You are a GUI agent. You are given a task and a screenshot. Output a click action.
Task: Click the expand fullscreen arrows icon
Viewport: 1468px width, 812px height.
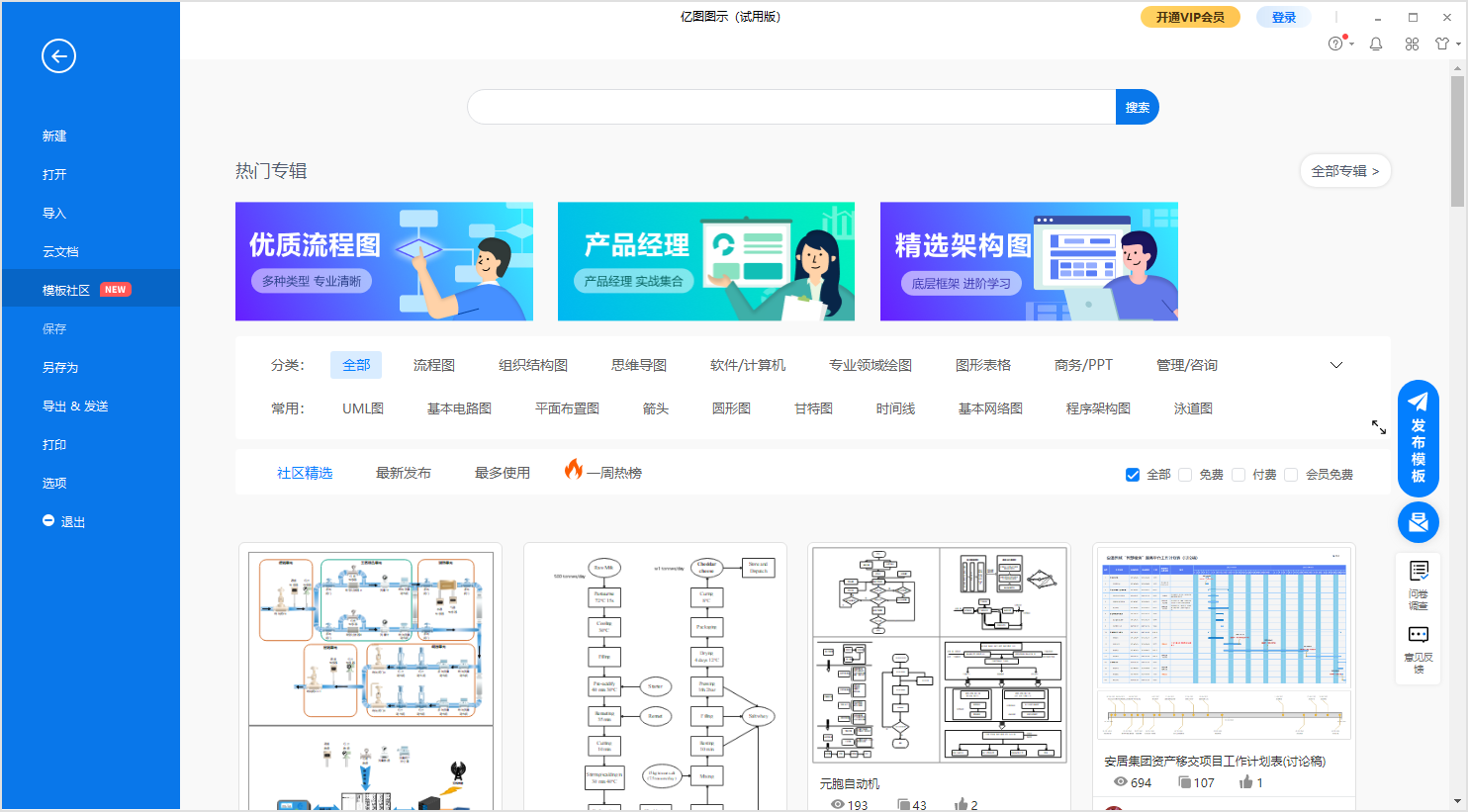(x=1379, y=427)
